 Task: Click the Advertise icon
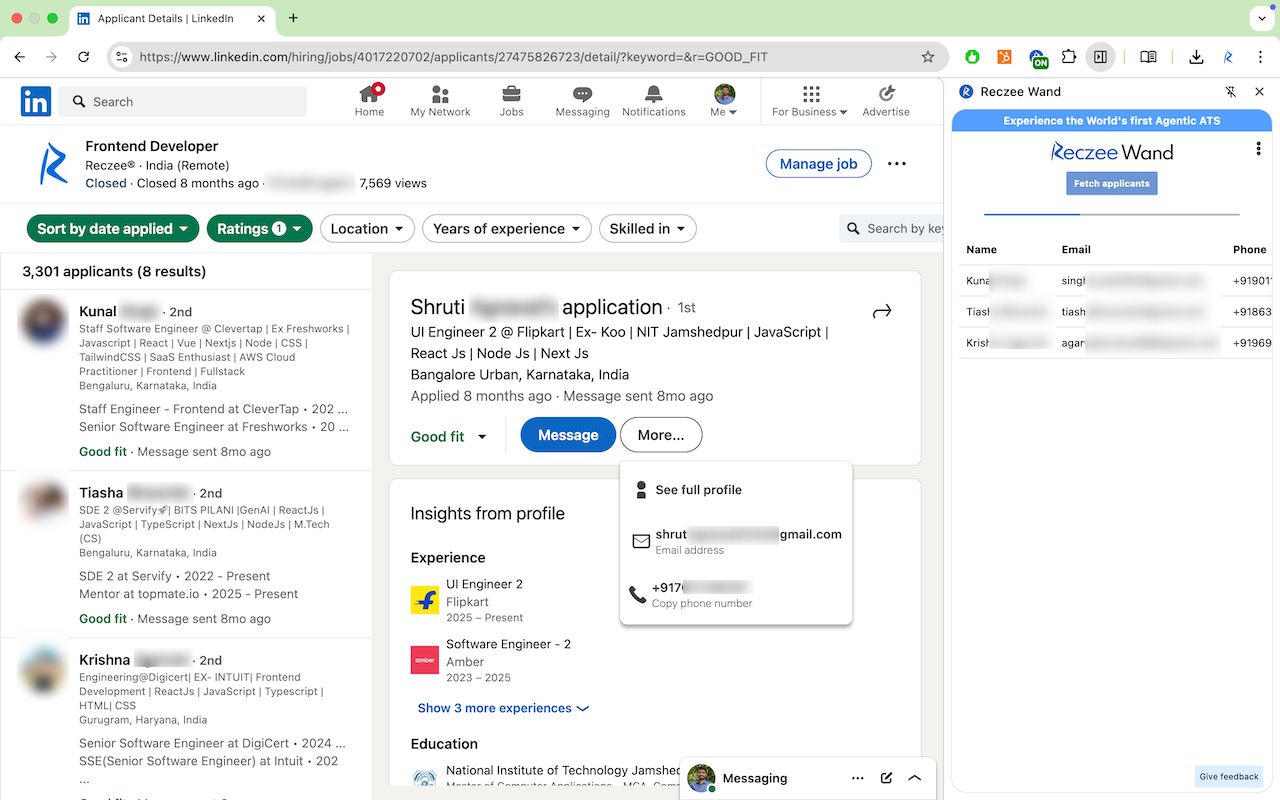click(x=886, y=101)
